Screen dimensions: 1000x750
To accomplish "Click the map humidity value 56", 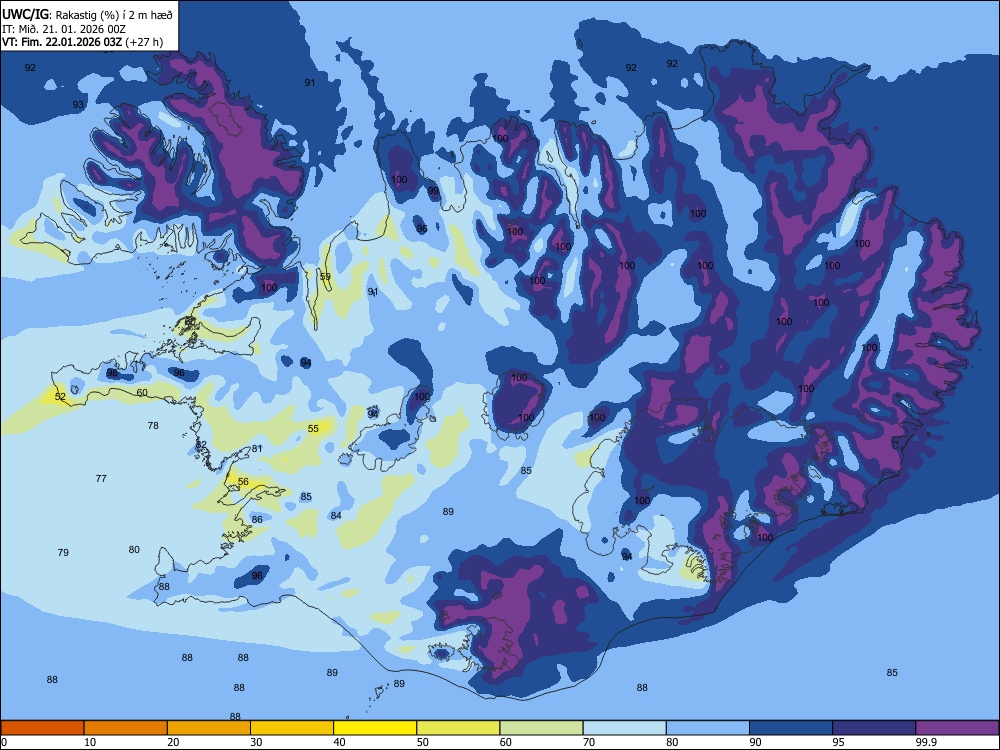I will coord(243,482).
